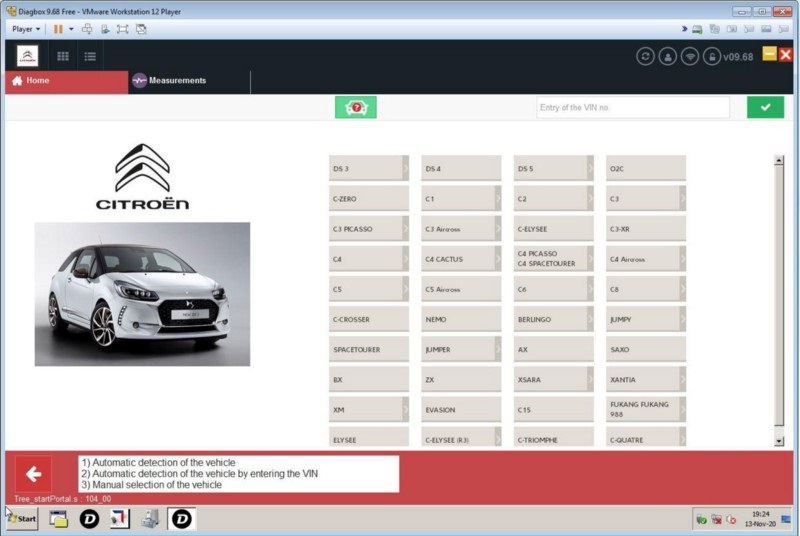The image size is (800, 536).
Task: Enter full screen mode VMware icon
Action: click(x=122, y=29)
